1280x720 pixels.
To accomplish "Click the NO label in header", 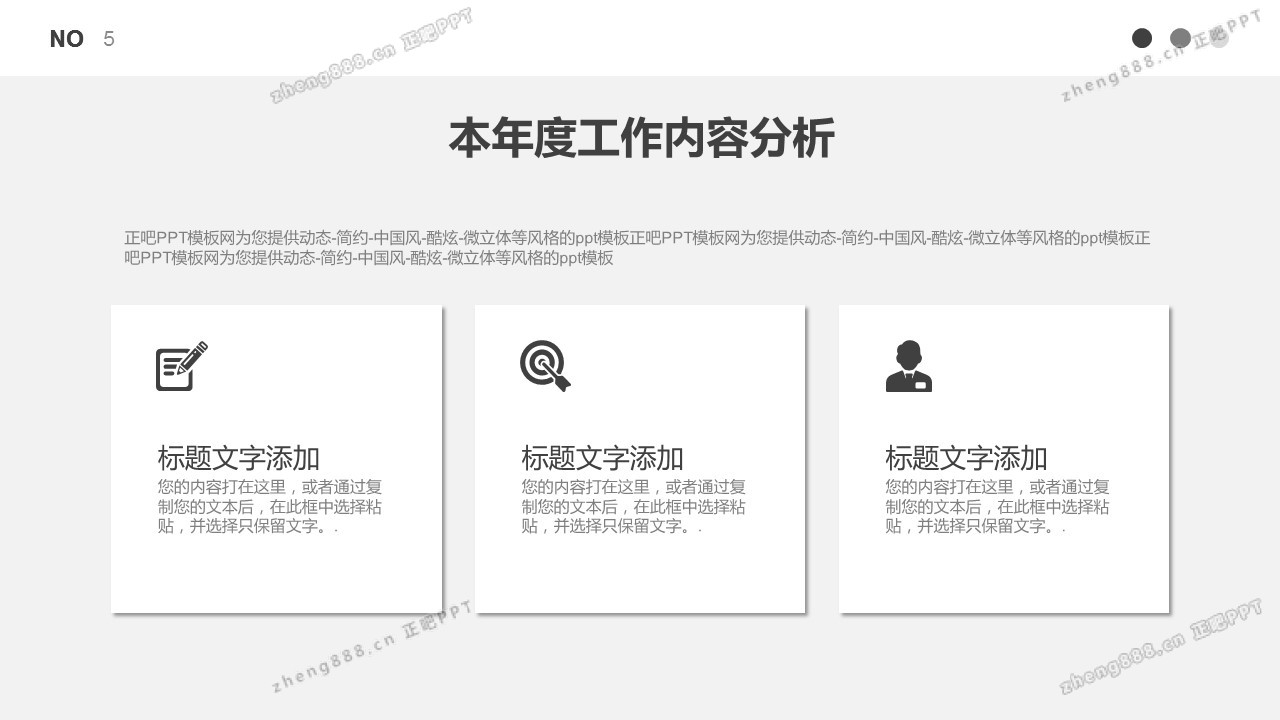I will [67, 39].
